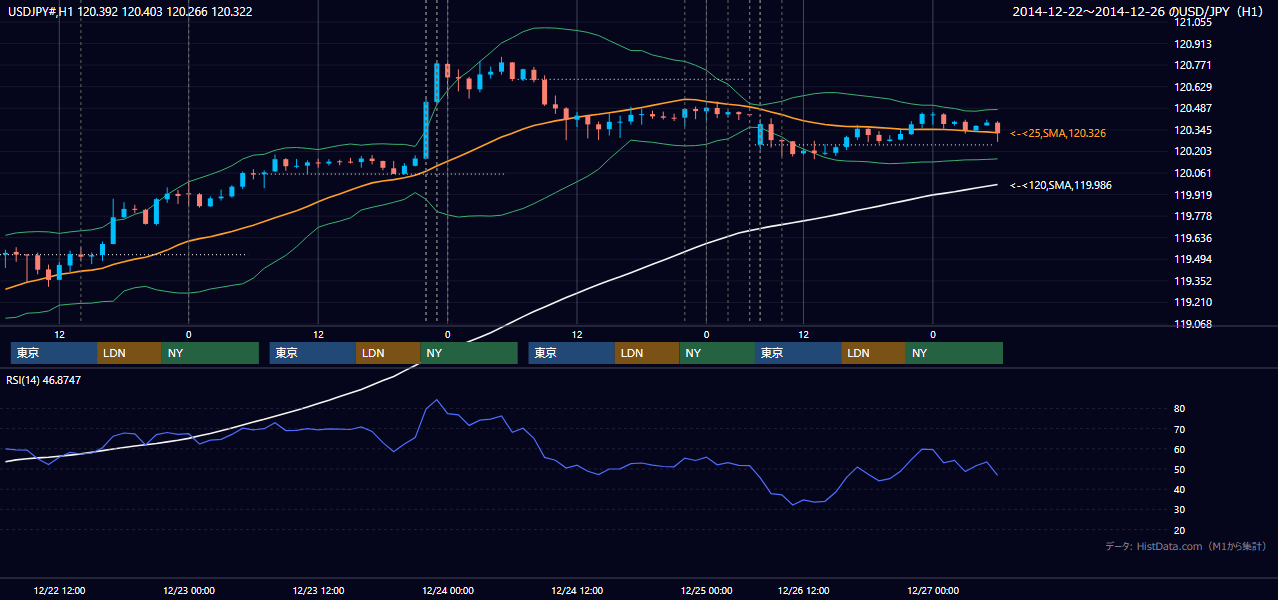Select the rightmost NY session block
The height and width of the screenshot is (600, 1278).
(954, 353)
